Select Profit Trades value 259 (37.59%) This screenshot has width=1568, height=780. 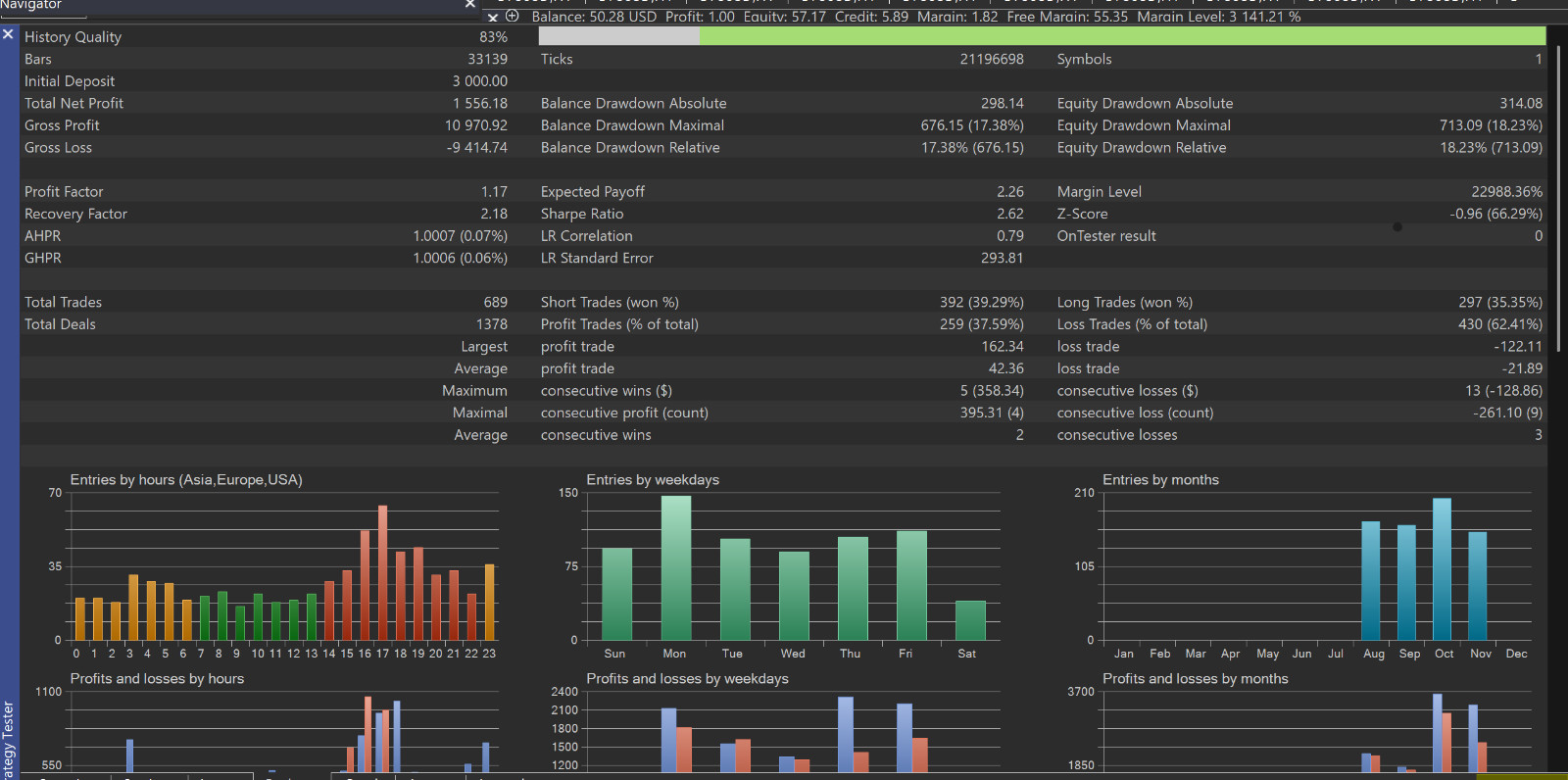pos(981,324)
